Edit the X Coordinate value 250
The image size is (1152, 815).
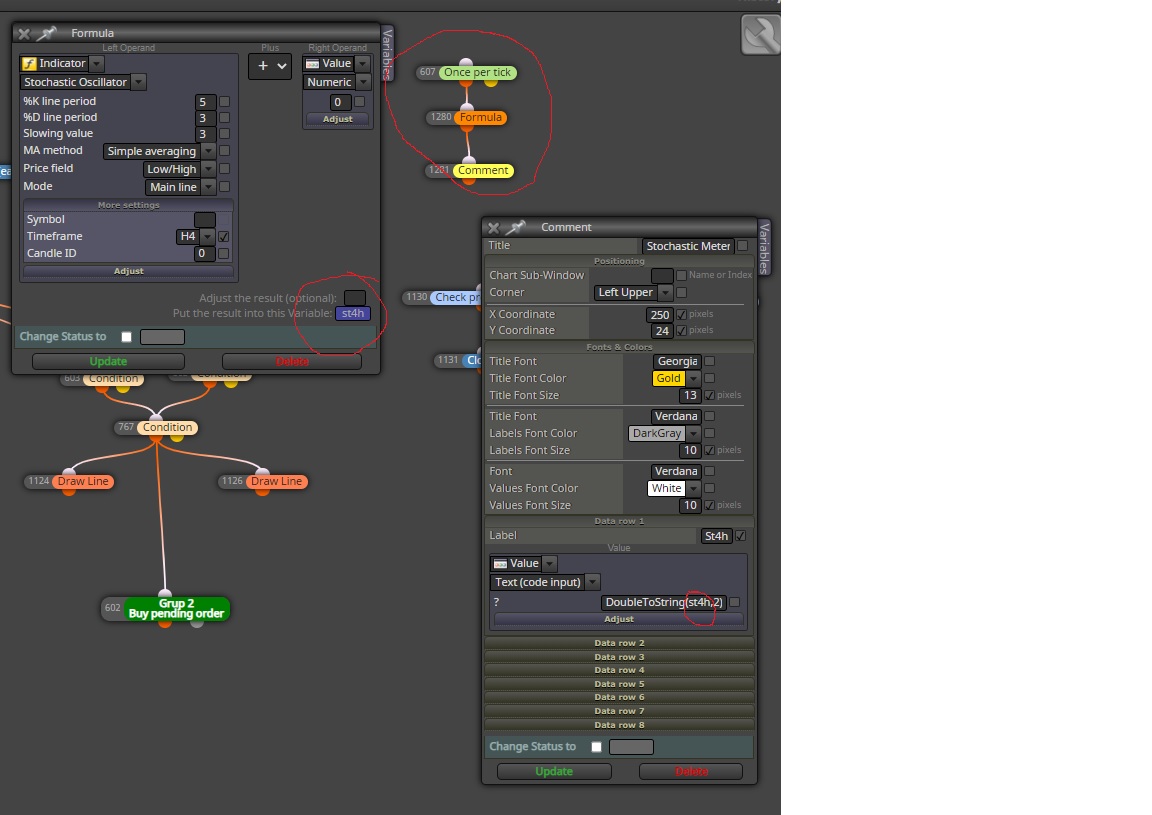(660, 315)
